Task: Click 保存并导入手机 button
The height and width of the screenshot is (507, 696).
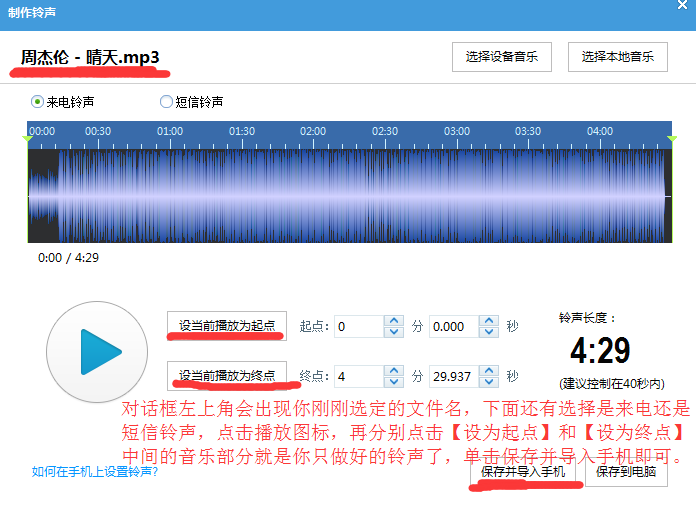Action: click(523, 472)
